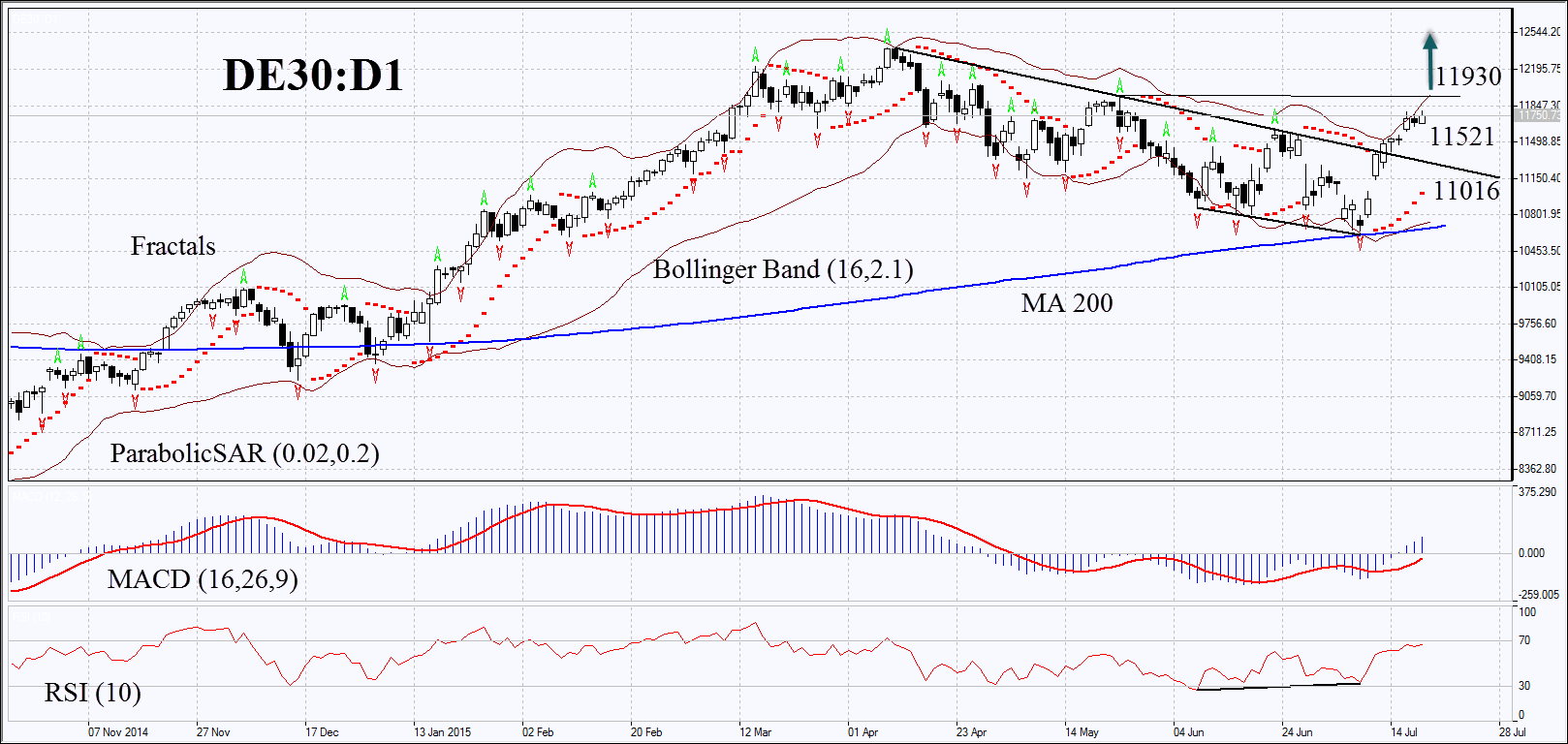
Task: Click the RSI scale value 30
Action: pos(1524,686)
